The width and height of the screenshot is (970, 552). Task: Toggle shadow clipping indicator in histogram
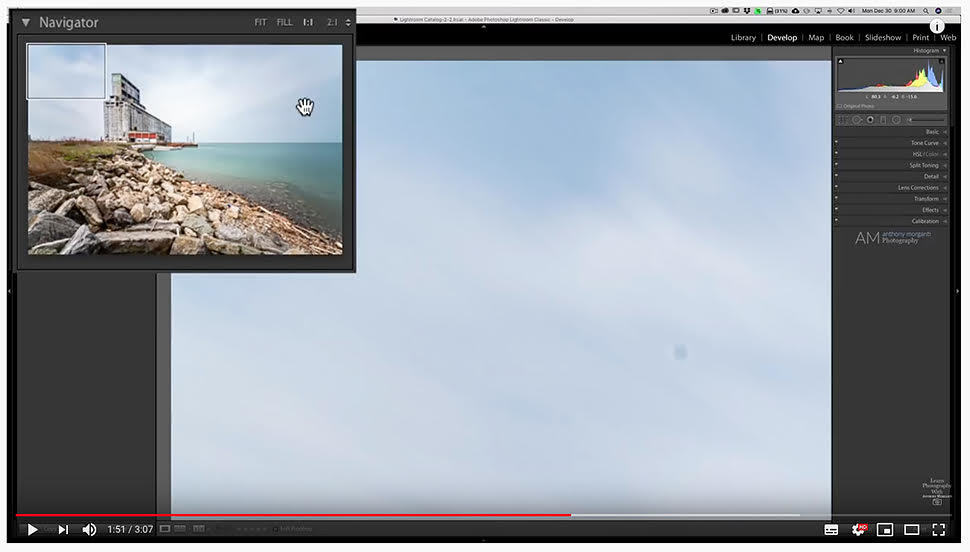pos(841,61)
